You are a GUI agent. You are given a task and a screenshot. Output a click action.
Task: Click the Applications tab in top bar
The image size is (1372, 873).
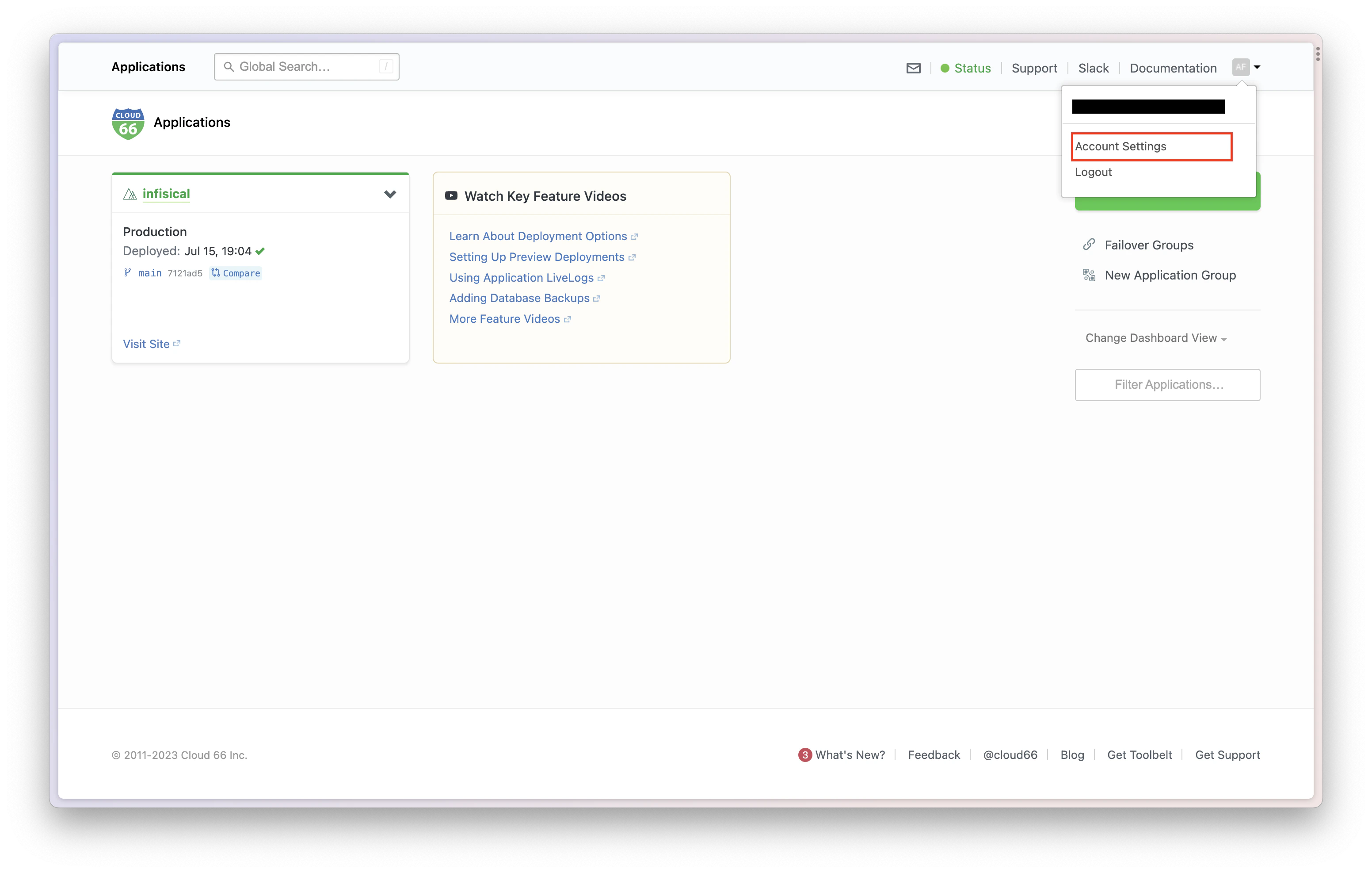148,67
